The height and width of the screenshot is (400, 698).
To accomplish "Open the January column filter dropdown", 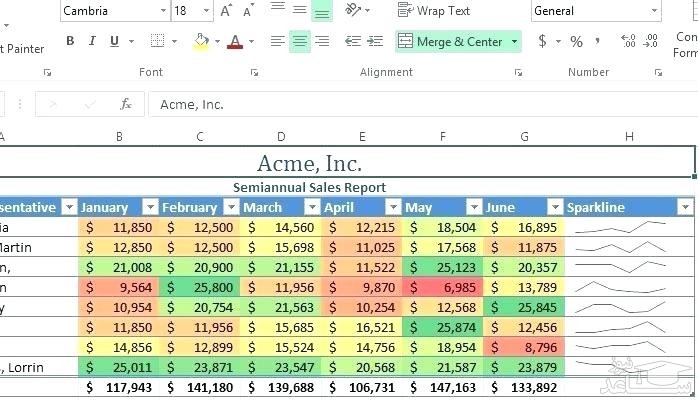I will [x=149, y=207].
